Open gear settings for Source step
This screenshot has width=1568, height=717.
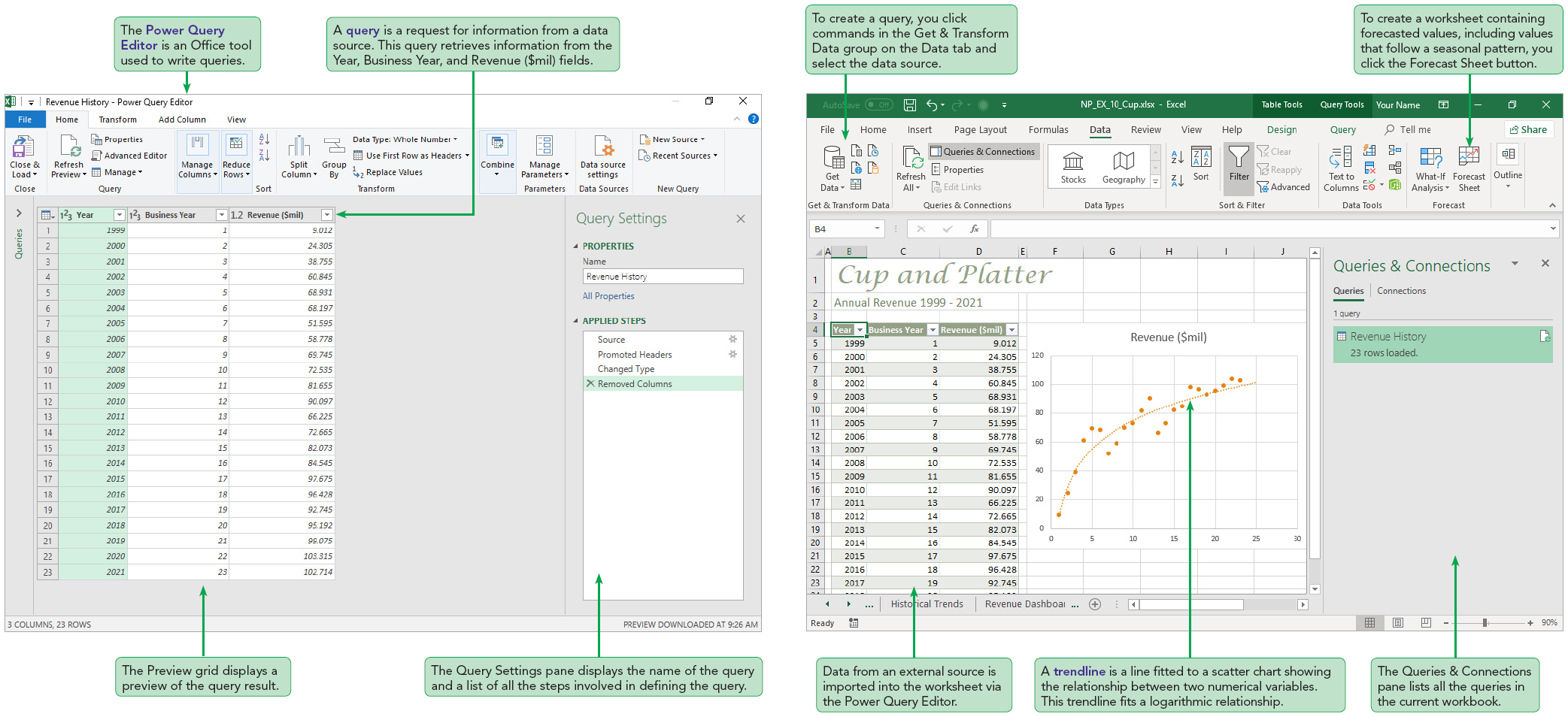click(x=732, y=340)
